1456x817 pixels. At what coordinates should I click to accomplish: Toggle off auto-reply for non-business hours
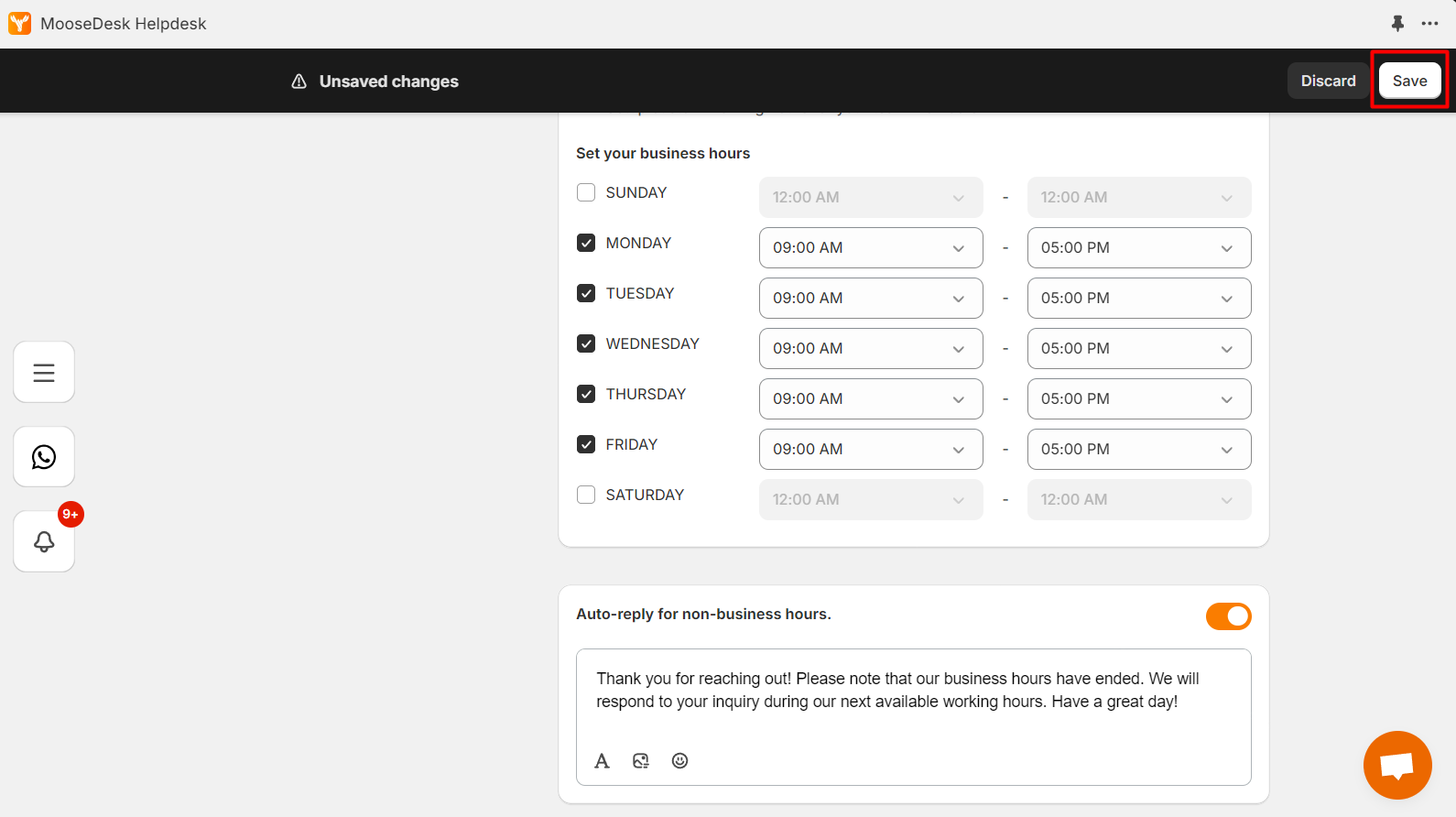(1228, 616)
